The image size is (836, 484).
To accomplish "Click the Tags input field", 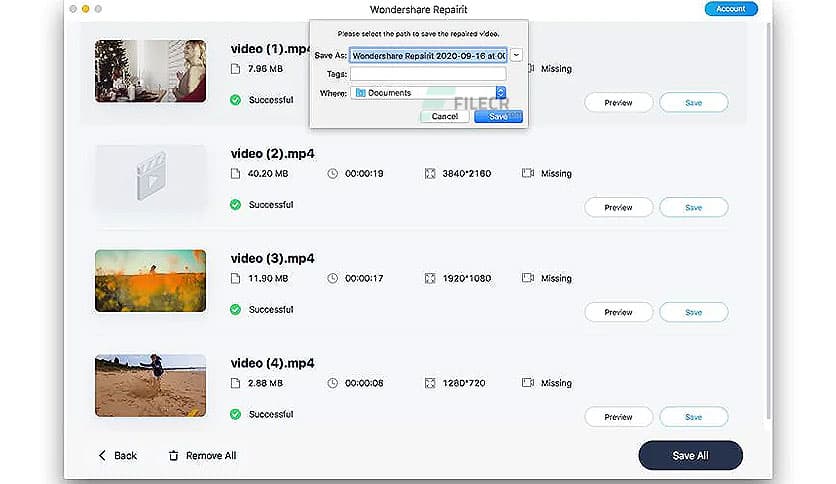I will point(428,74).
